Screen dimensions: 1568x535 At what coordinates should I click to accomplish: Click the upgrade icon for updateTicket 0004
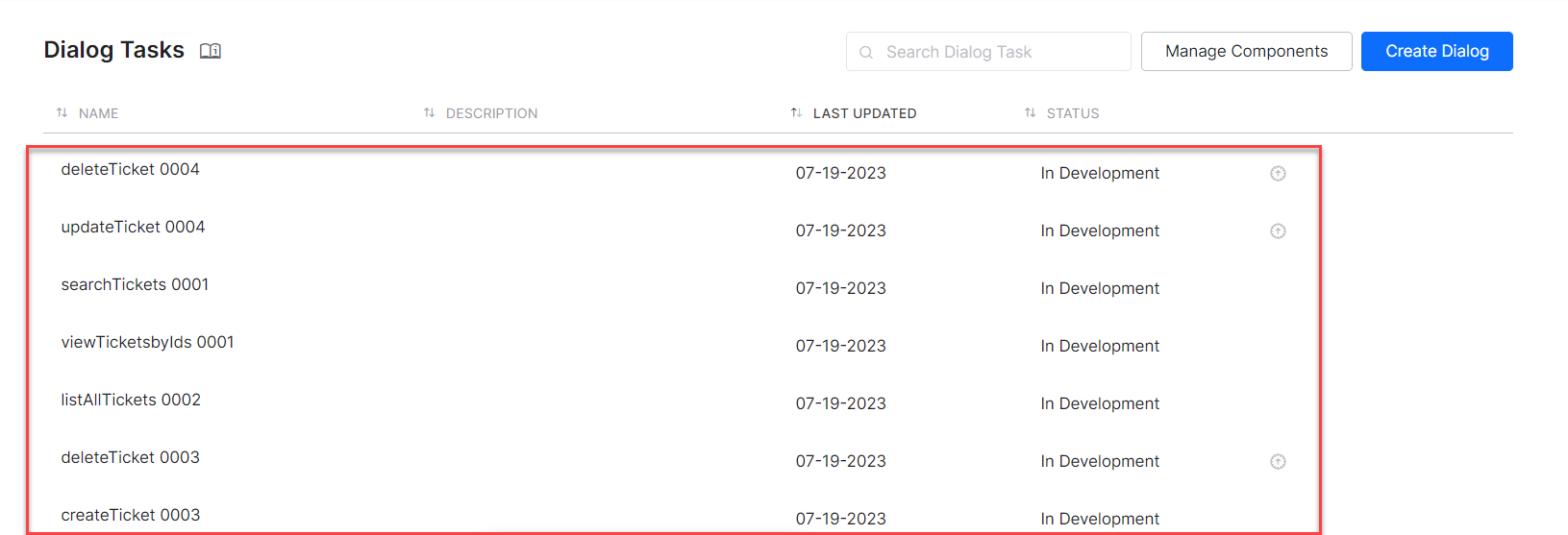(1278, 231)
